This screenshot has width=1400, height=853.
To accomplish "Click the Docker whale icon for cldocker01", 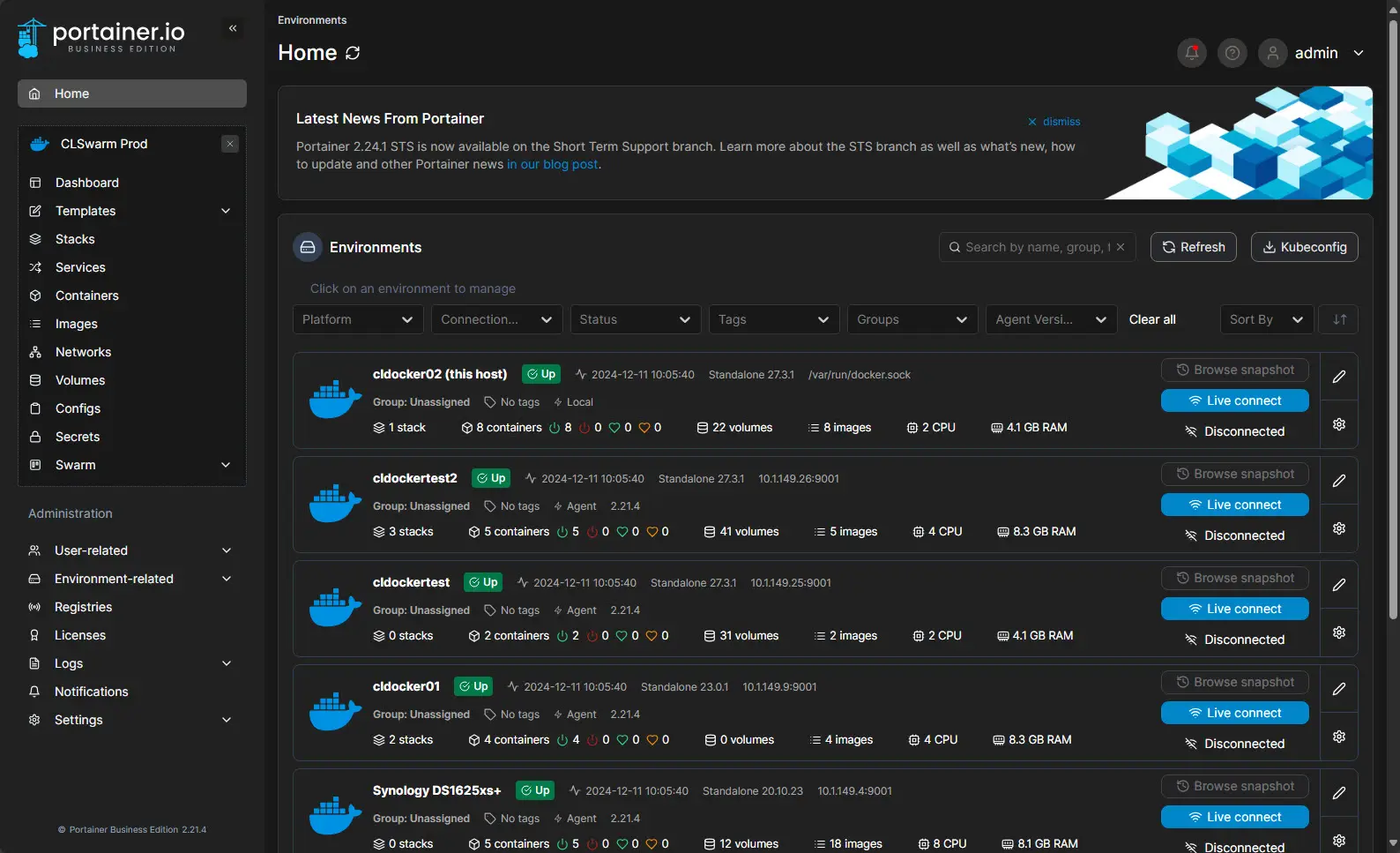I will (335, 712).
